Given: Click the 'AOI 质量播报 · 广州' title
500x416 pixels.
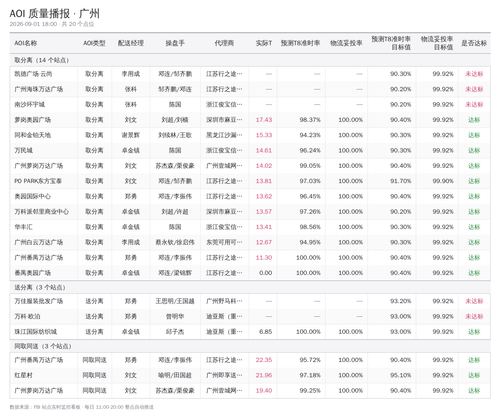Looking at the screenshot, I should [55, 14].
